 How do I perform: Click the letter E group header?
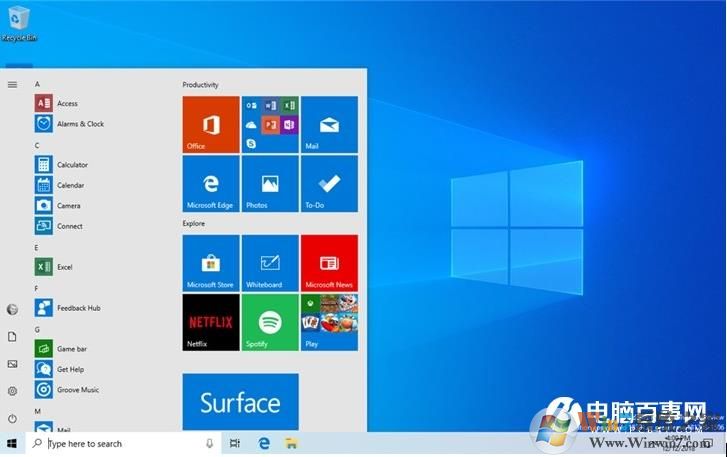point(37,248)
